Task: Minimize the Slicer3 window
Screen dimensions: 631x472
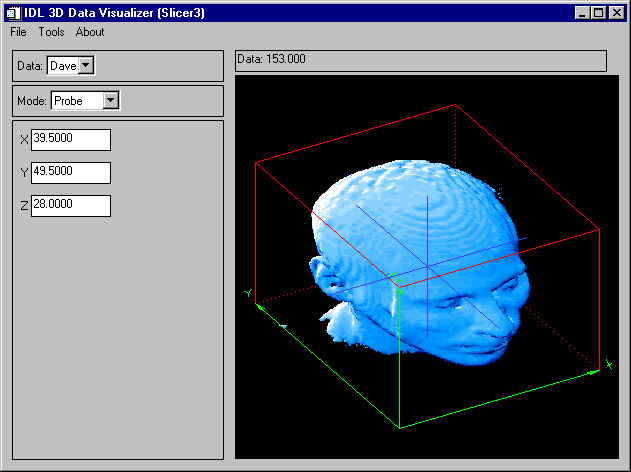Action: click(583, 13)
